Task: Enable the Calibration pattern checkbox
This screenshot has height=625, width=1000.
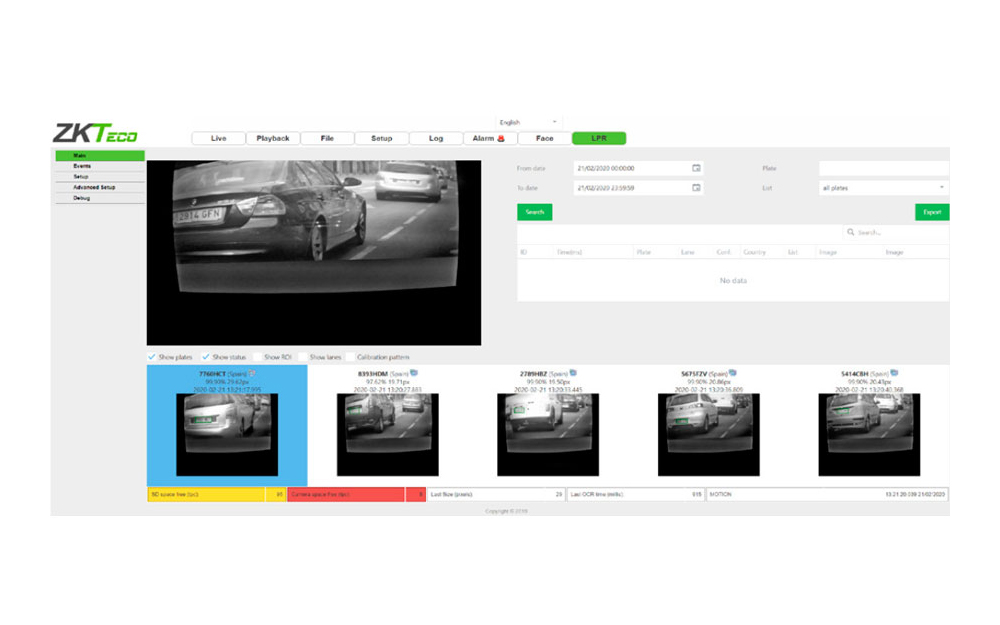Action: pyautogui.click(x=350, y=357)
